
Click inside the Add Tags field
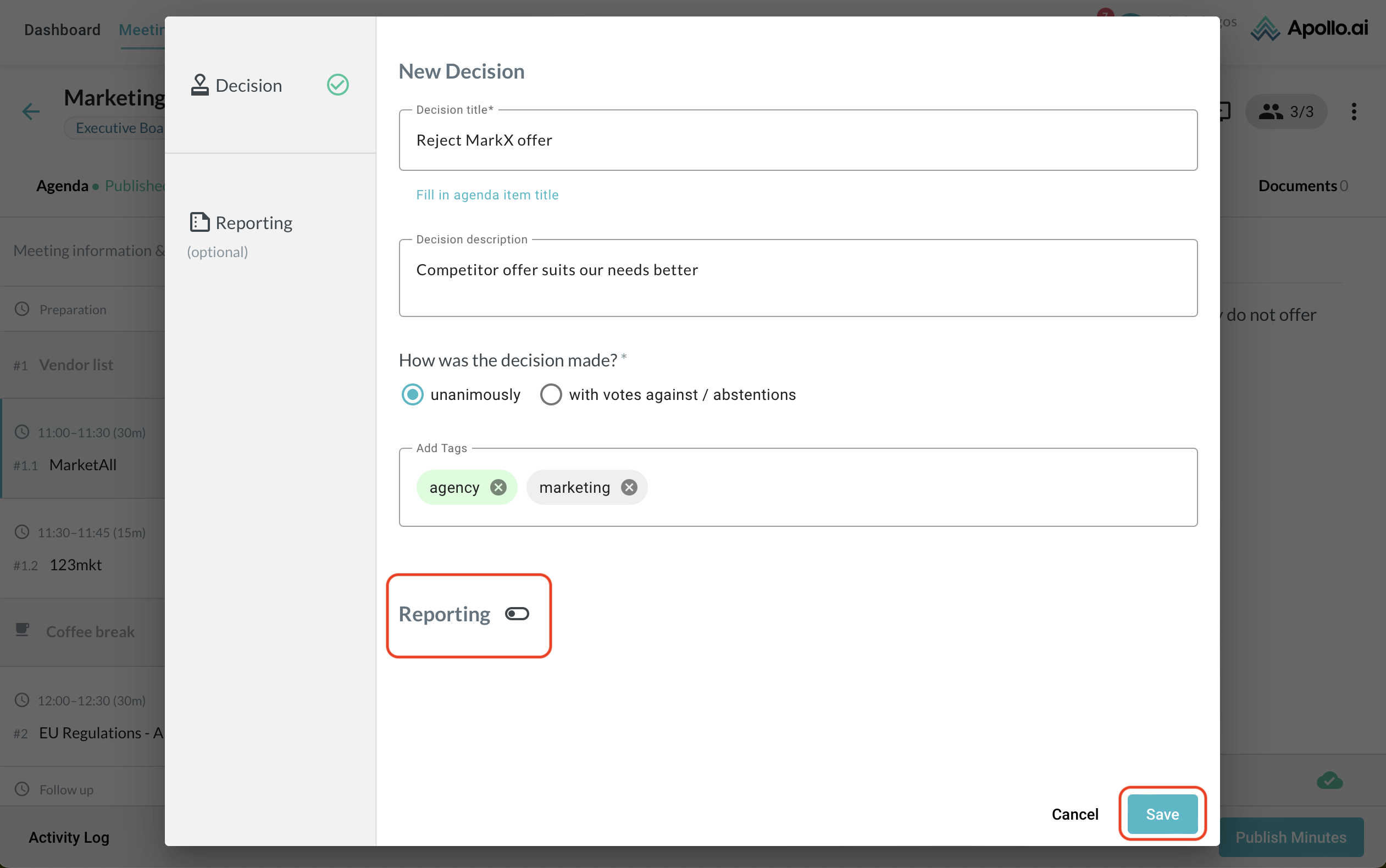(x=919, y=487)
